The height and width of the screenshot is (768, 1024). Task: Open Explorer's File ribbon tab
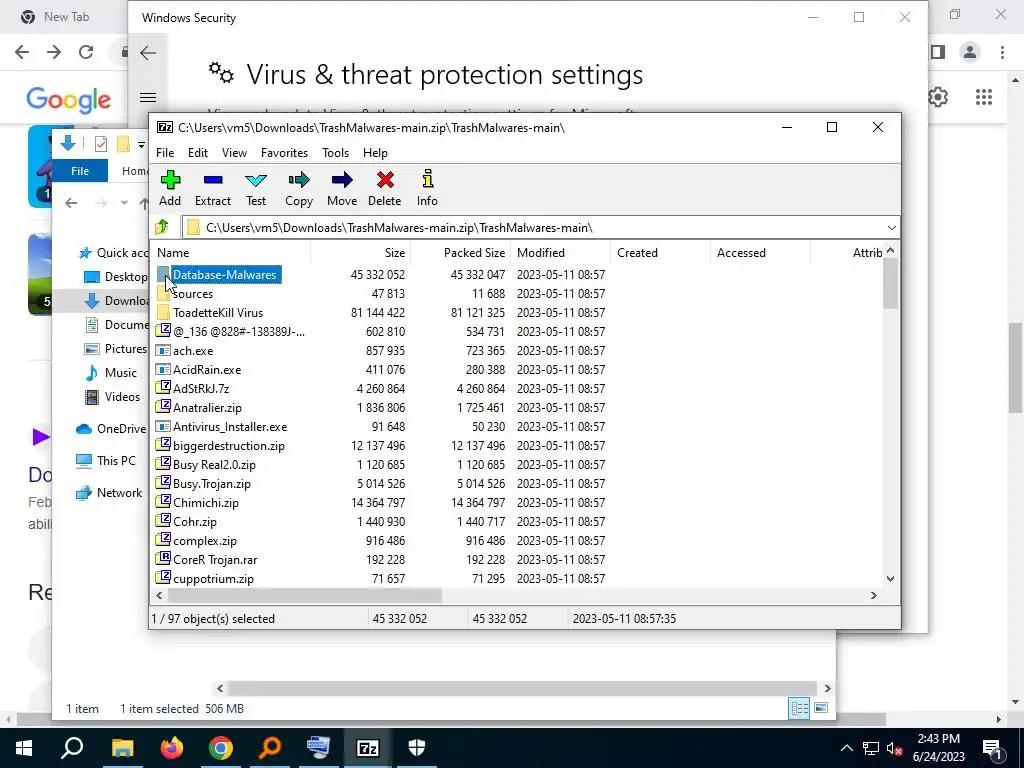[80, 171]
